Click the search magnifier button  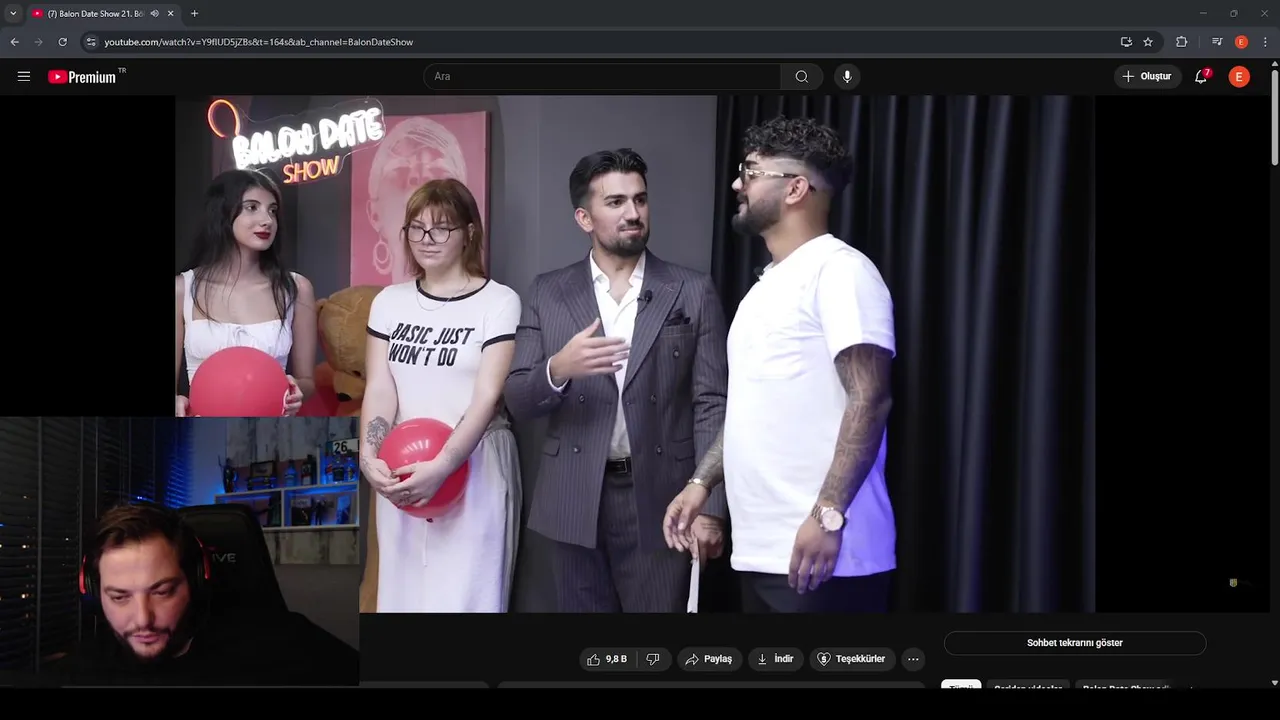[802, 76]
